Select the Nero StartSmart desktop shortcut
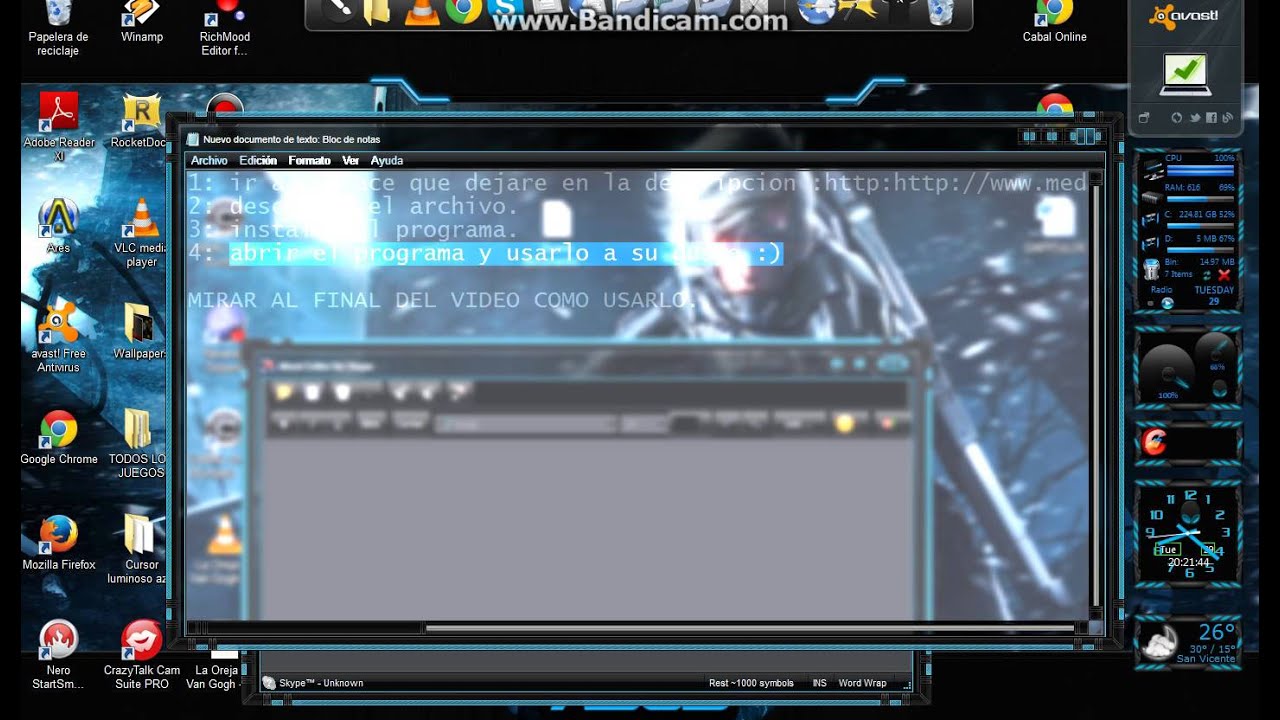This screenshot has height=720, width=1280. [58, 655]
